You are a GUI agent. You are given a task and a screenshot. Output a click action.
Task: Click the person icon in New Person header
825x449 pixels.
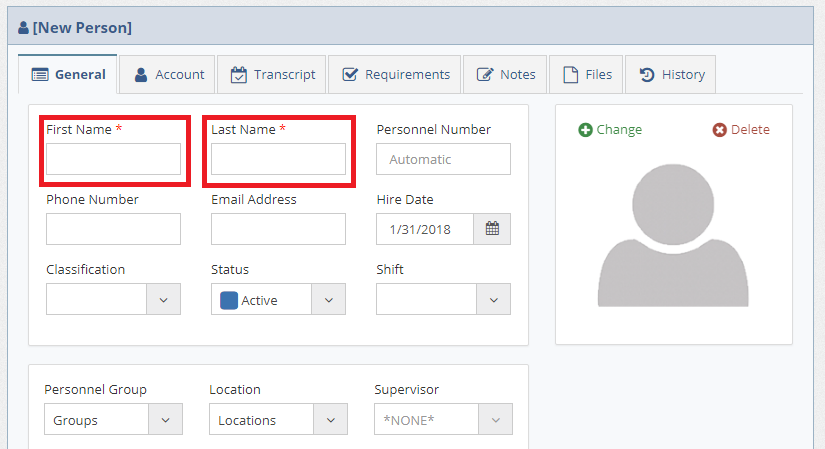point(23,28)
